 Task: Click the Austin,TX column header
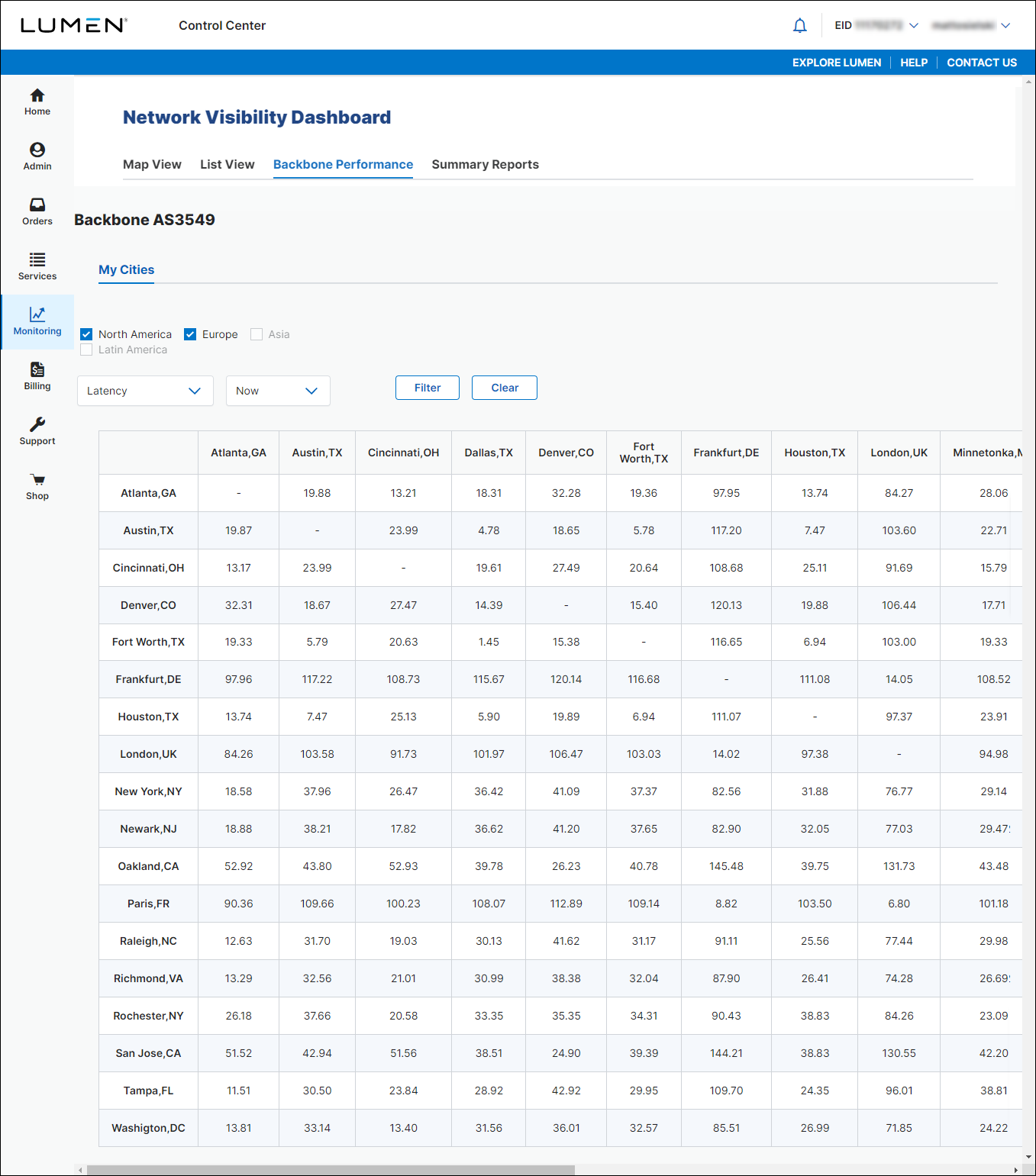click(x=317, y=453)
